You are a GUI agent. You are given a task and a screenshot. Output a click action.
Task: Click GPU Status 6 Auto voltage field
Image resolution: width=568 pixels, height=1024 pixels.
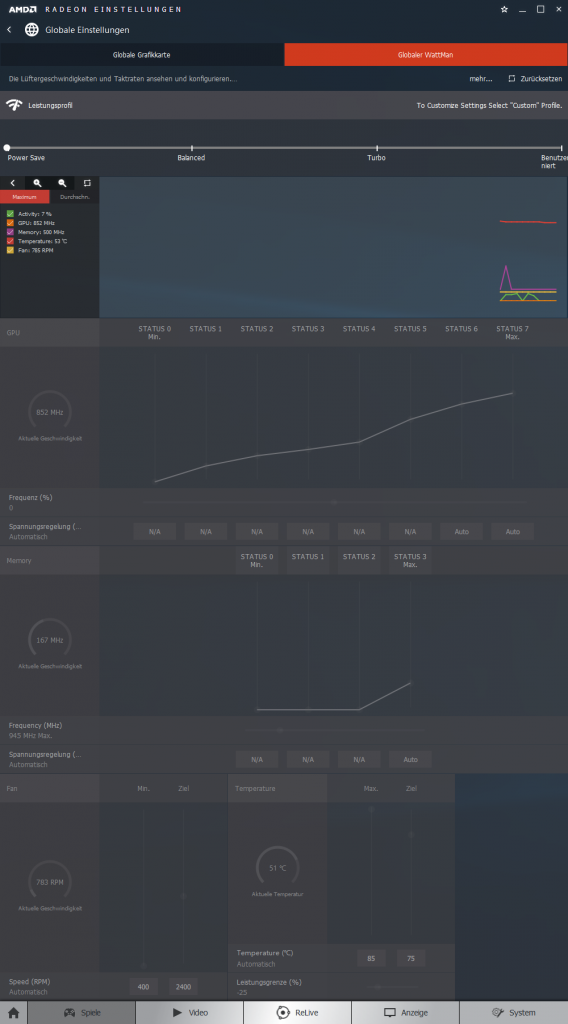coord(462,532)
